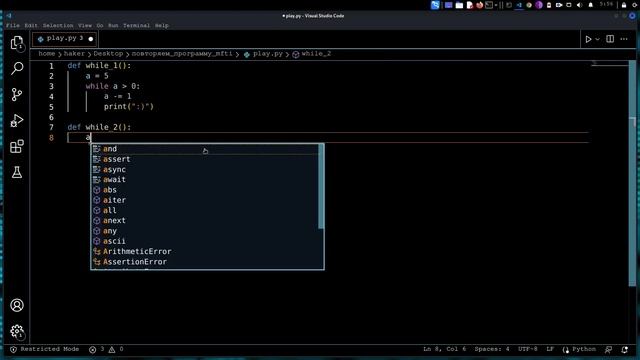This screenshot has width=640, height=360.
Task: Click the 'Desktop' breadcrumb segment
Action: [x=108, y=53]
